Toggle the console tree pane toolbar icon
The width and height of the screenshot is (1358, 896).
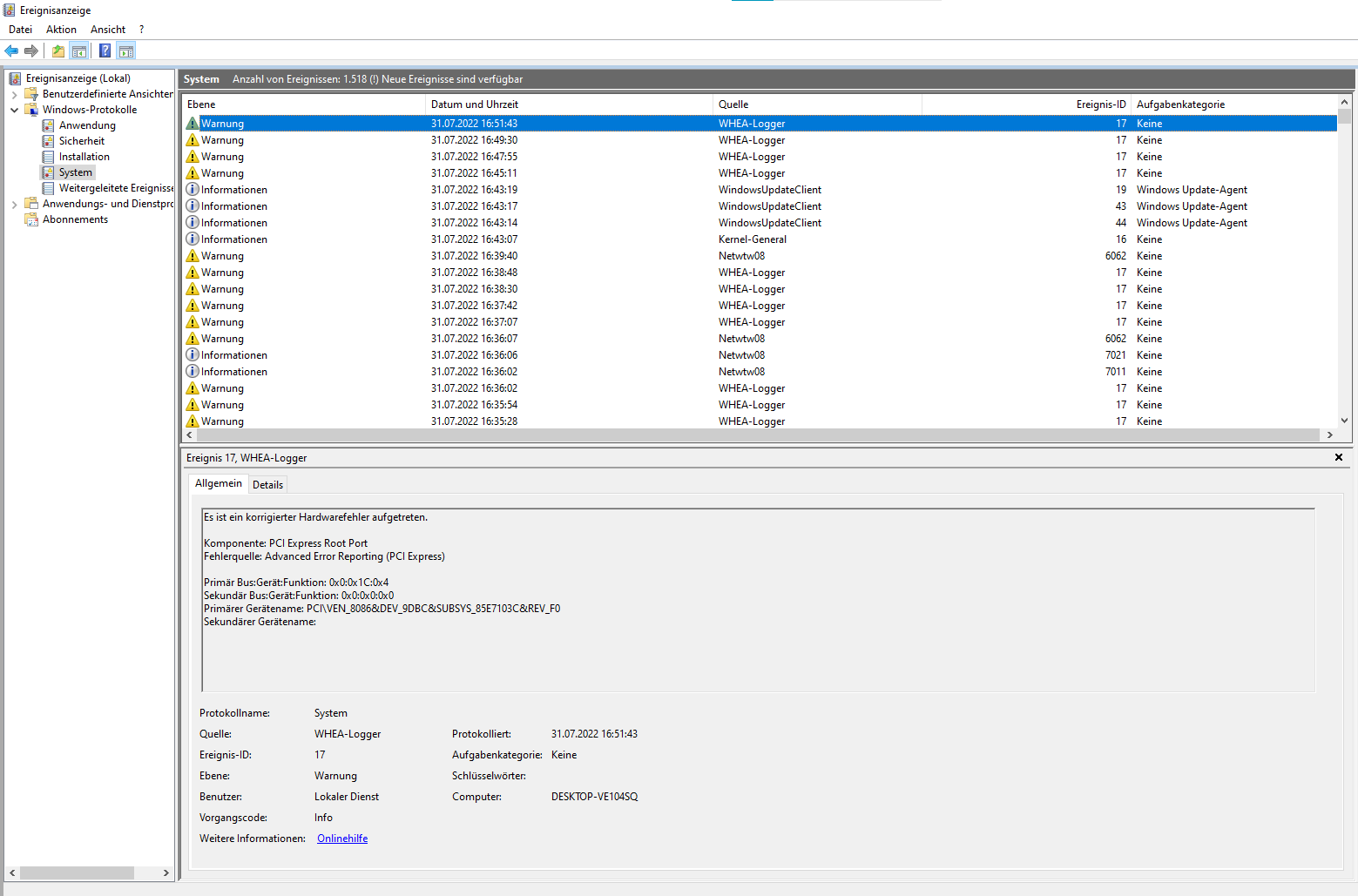tap(79, 51)
